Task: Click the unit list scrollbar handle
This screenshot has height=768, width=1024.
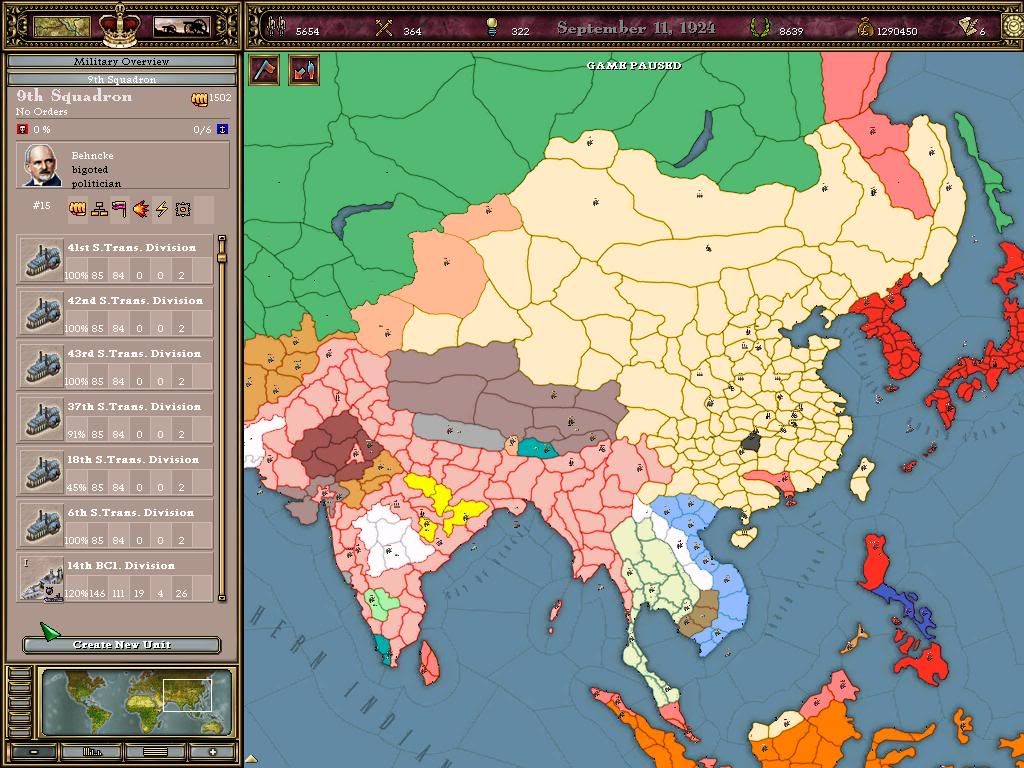Action: click(x=222, y=256)
